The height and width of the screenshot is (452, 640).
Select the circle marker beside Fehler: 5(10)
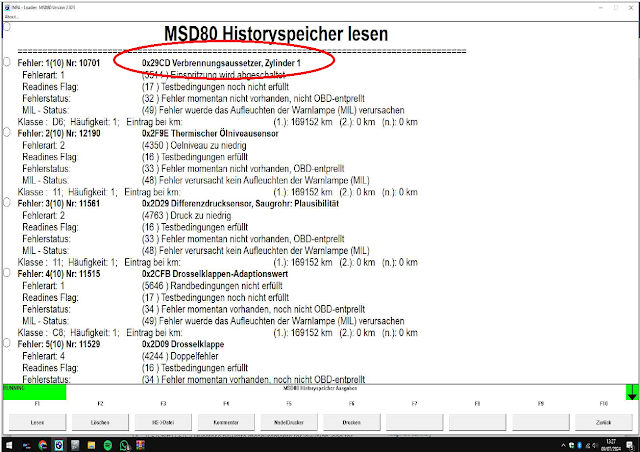point(7,343)
